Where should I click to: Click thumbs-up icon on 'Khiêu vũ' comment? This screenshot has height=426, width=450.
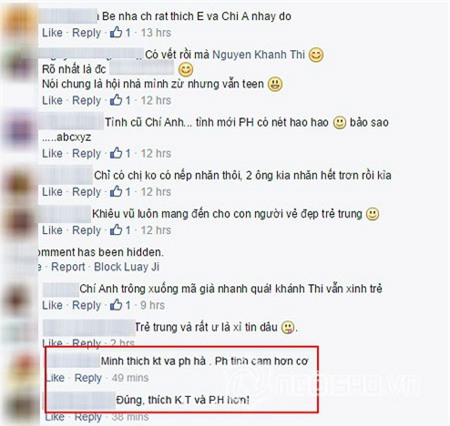point(116,230)
